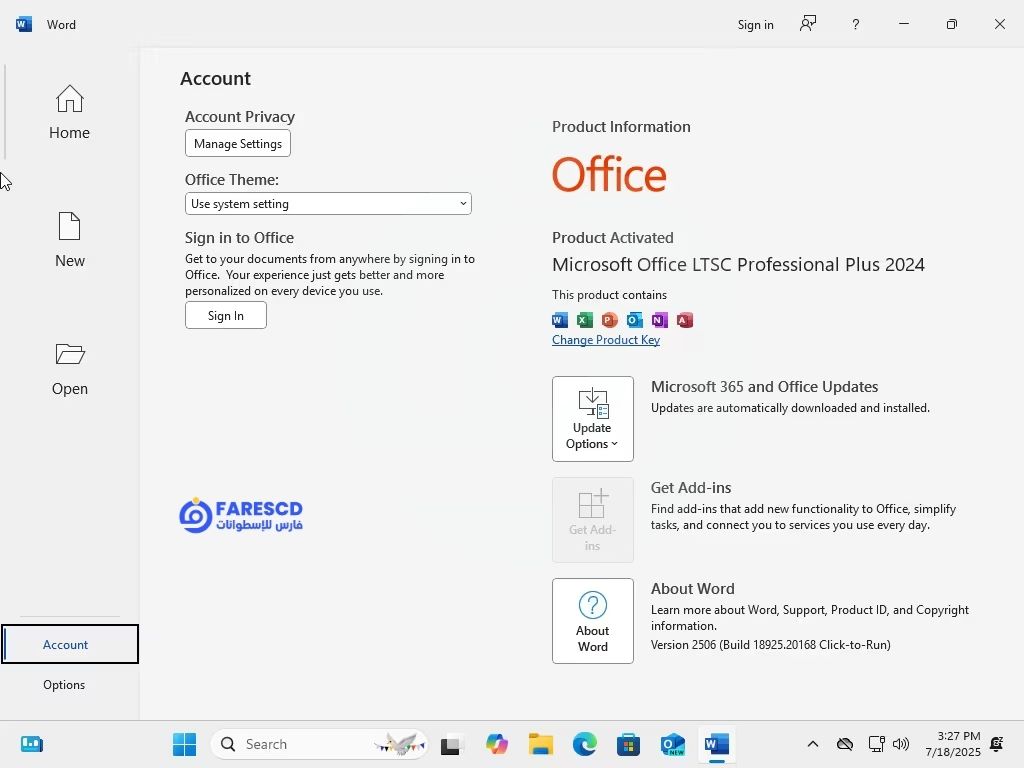The image size is (1024, 768).
Task: Restore down the Word window
Action: (x=952, y=24)
